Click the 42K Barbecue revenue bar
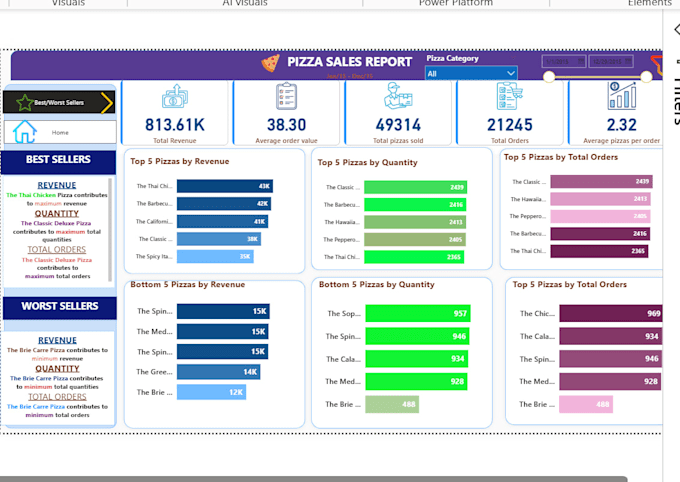The image size is (680, 482). (224, 203)
